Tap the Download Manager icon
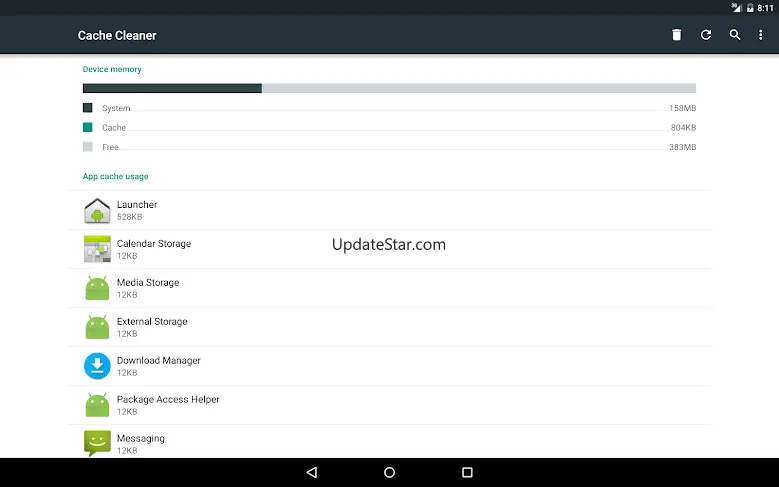Image resolution: width=779 pixels, height=487 pixels. click(x=97, y=366)
